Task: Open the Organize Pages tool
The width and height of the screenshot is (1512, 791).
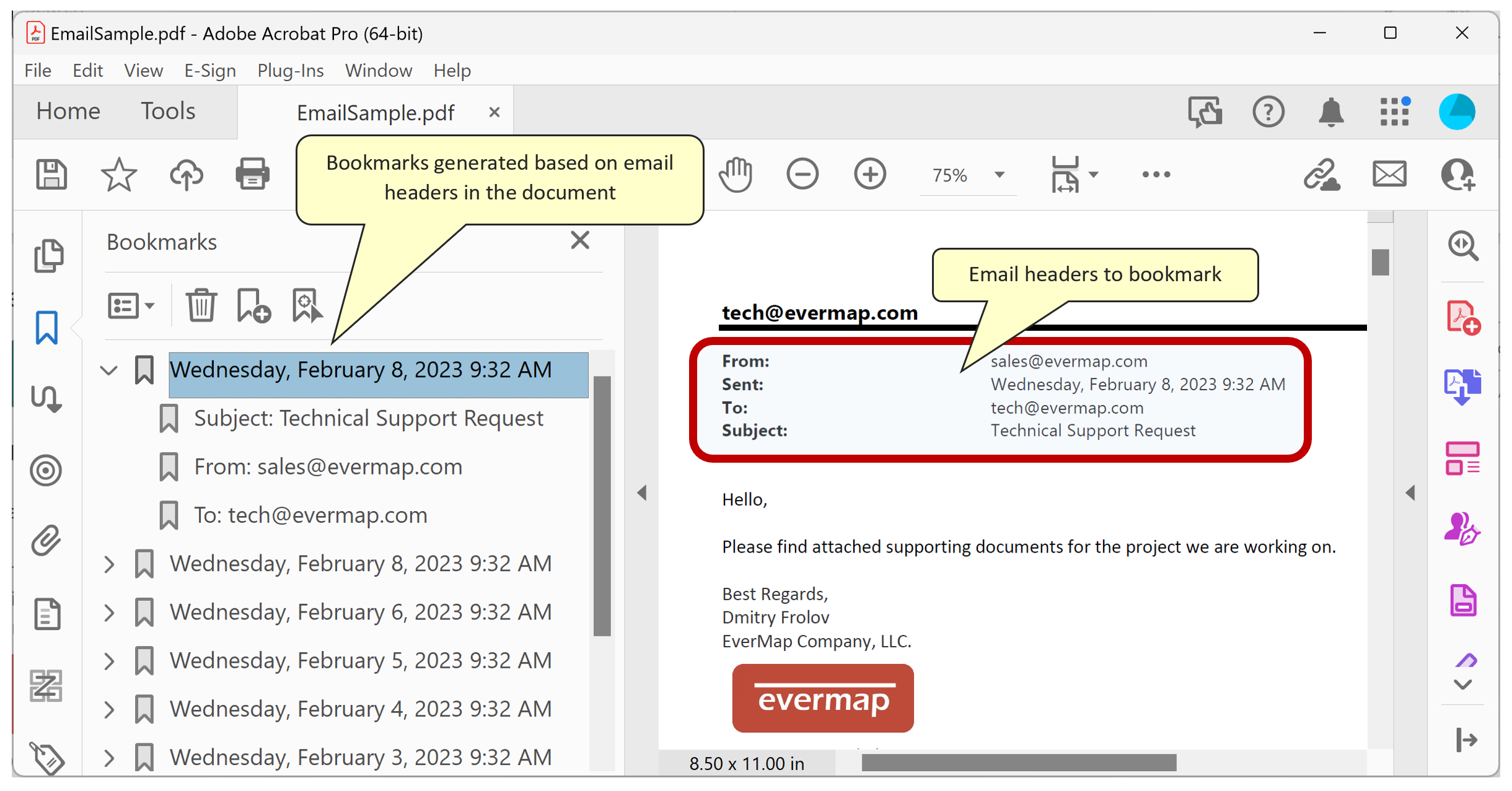Action: (x=1463, y=458)
